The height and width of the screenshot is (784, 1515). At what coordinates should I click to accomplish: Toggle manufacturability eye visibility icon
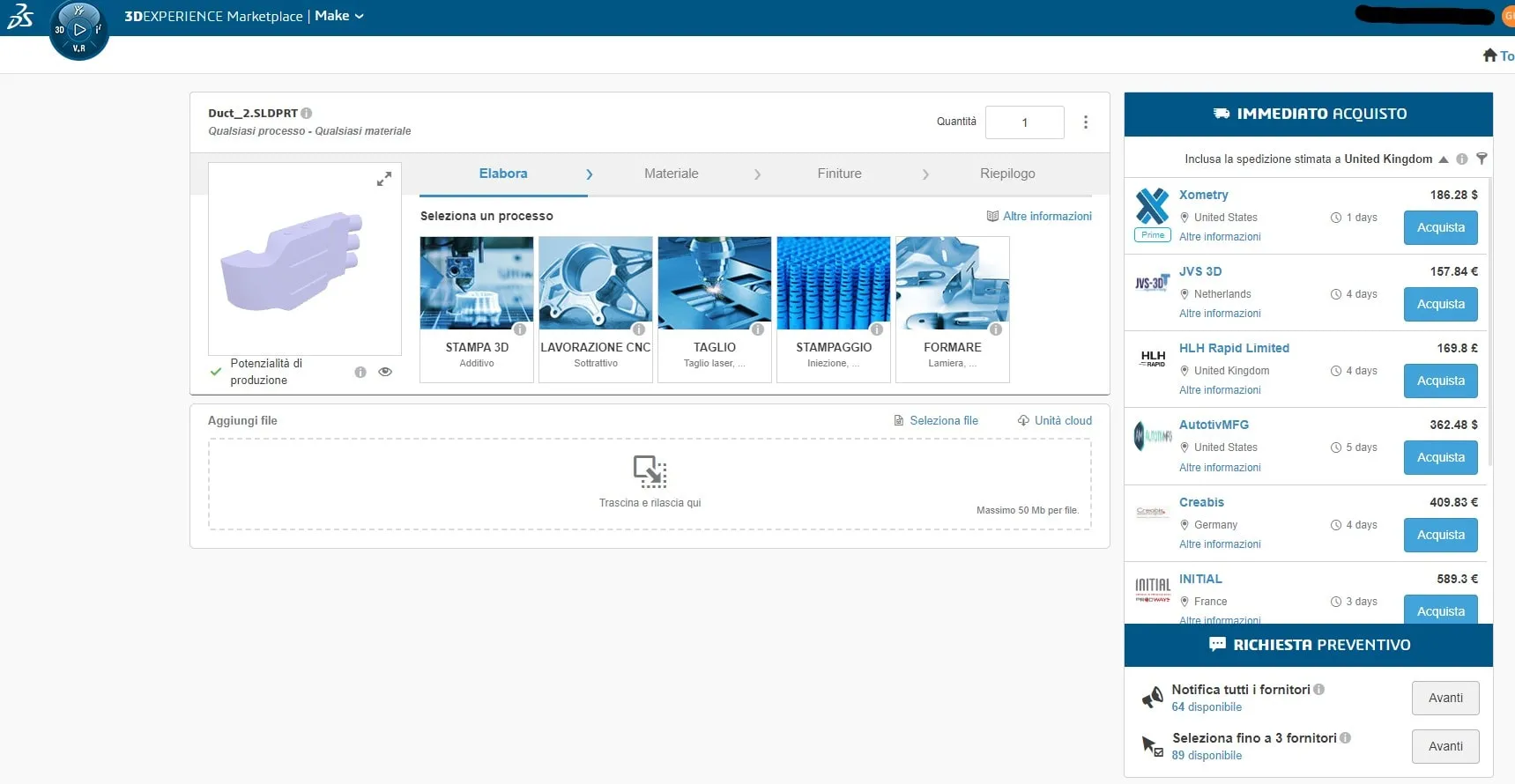click(385, 372)
